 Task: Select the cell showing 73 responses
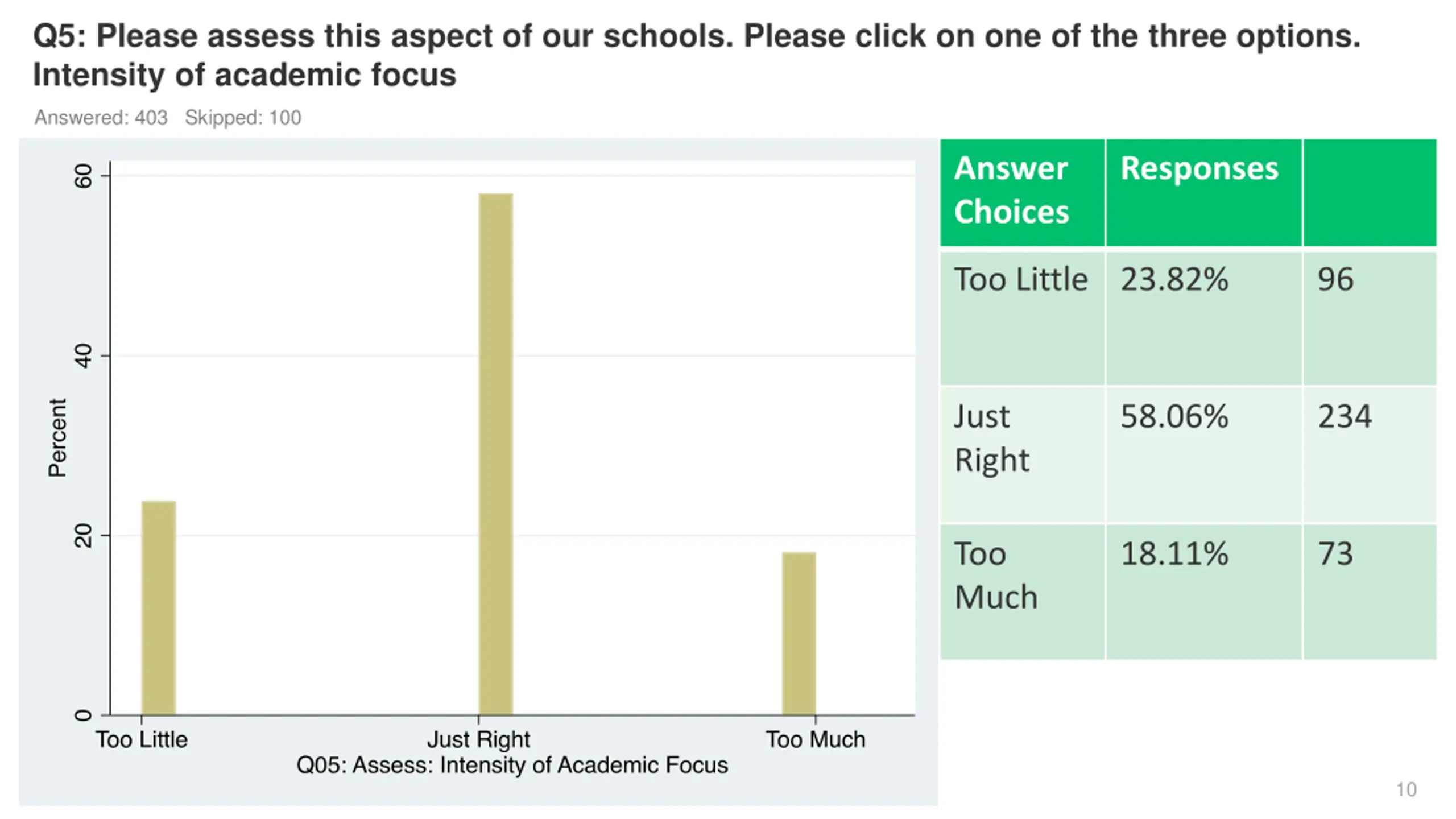[1370, 592]
